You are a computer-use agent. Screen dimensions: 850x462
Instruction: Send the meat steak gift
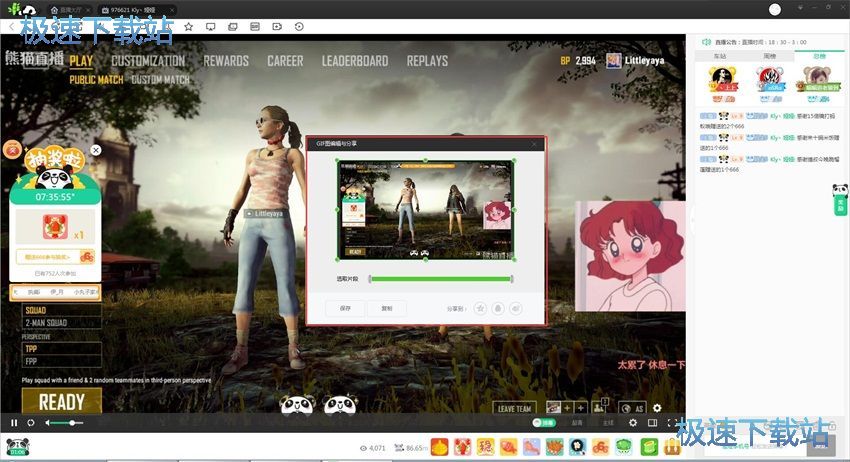[508, 447]
